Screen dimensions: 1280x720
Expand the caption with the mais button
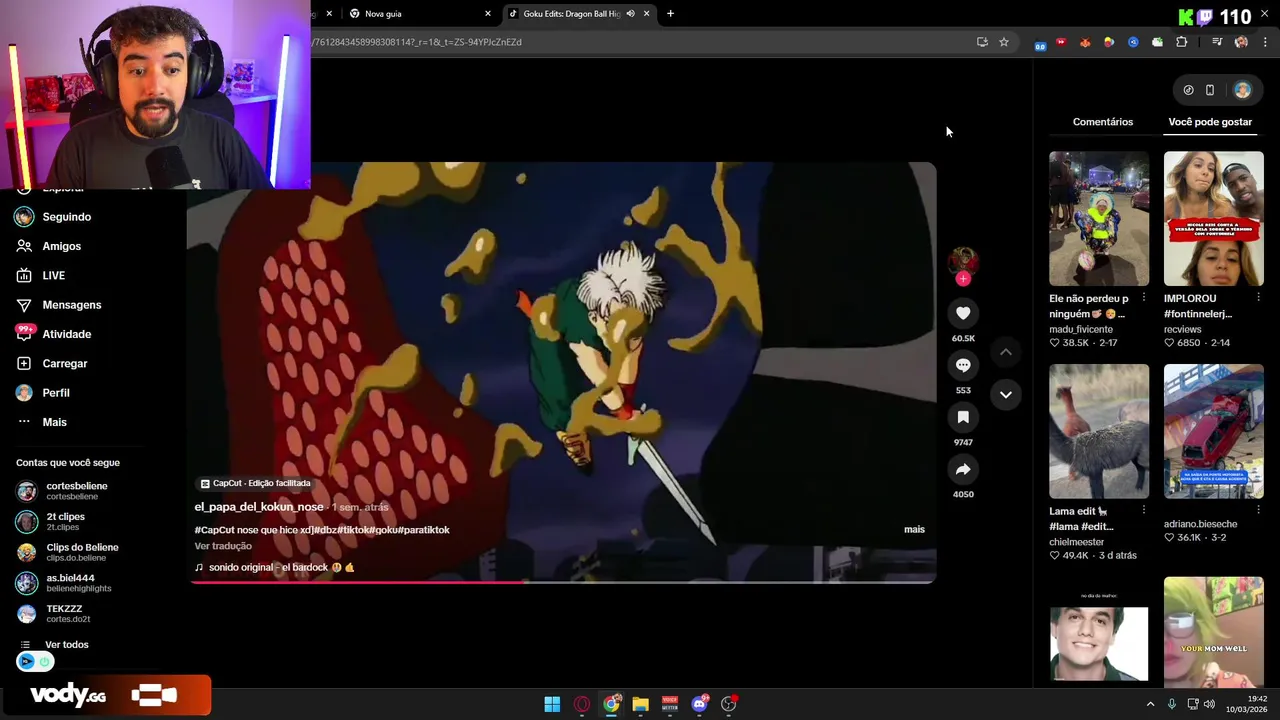914,529
